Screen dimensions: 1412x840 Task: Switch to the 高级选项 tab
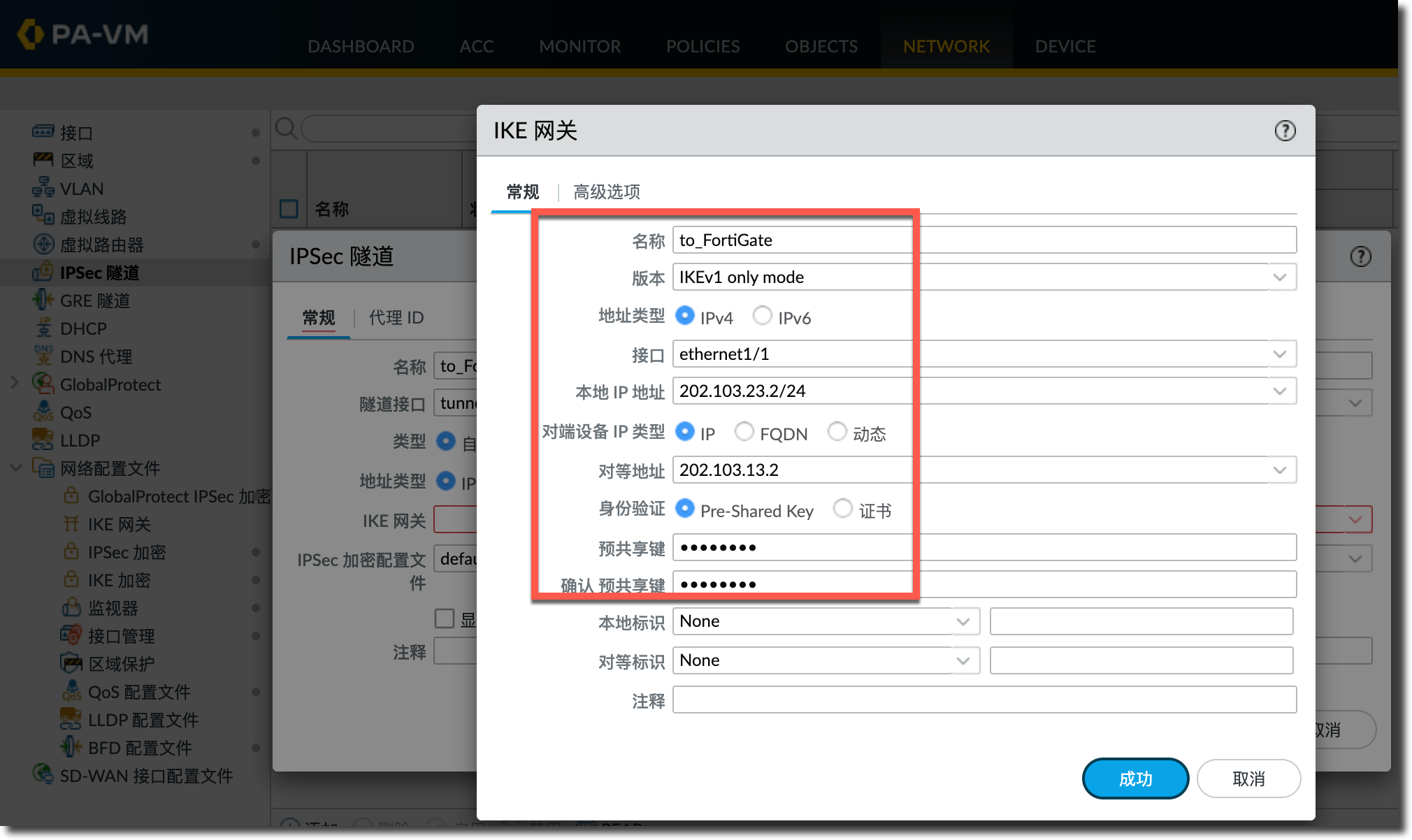coord(606,191)
